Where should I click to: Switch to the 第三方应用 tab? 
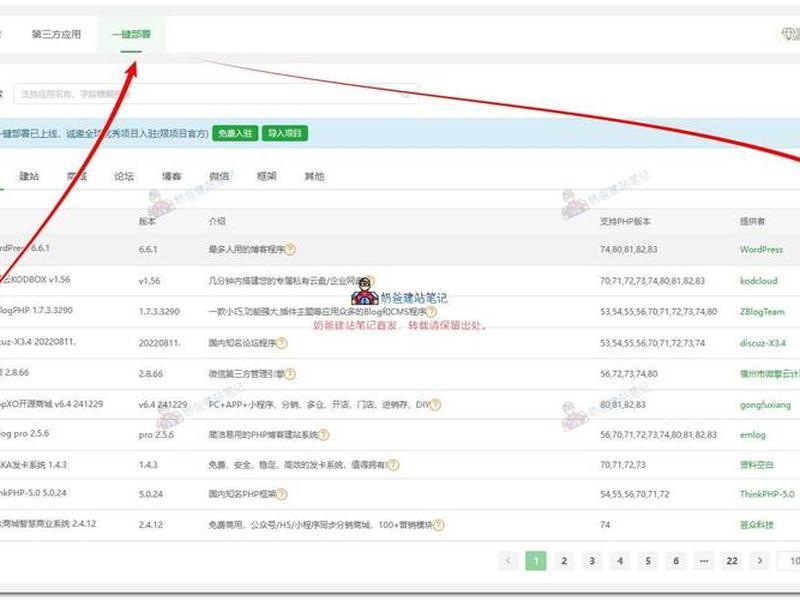tap(56, 34)
